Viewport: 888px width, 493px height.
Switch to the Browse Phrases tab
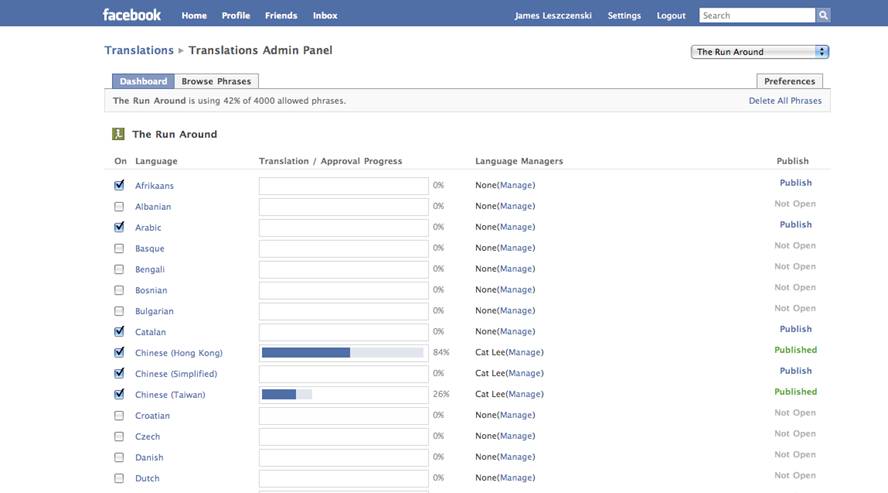pos(216,81)
